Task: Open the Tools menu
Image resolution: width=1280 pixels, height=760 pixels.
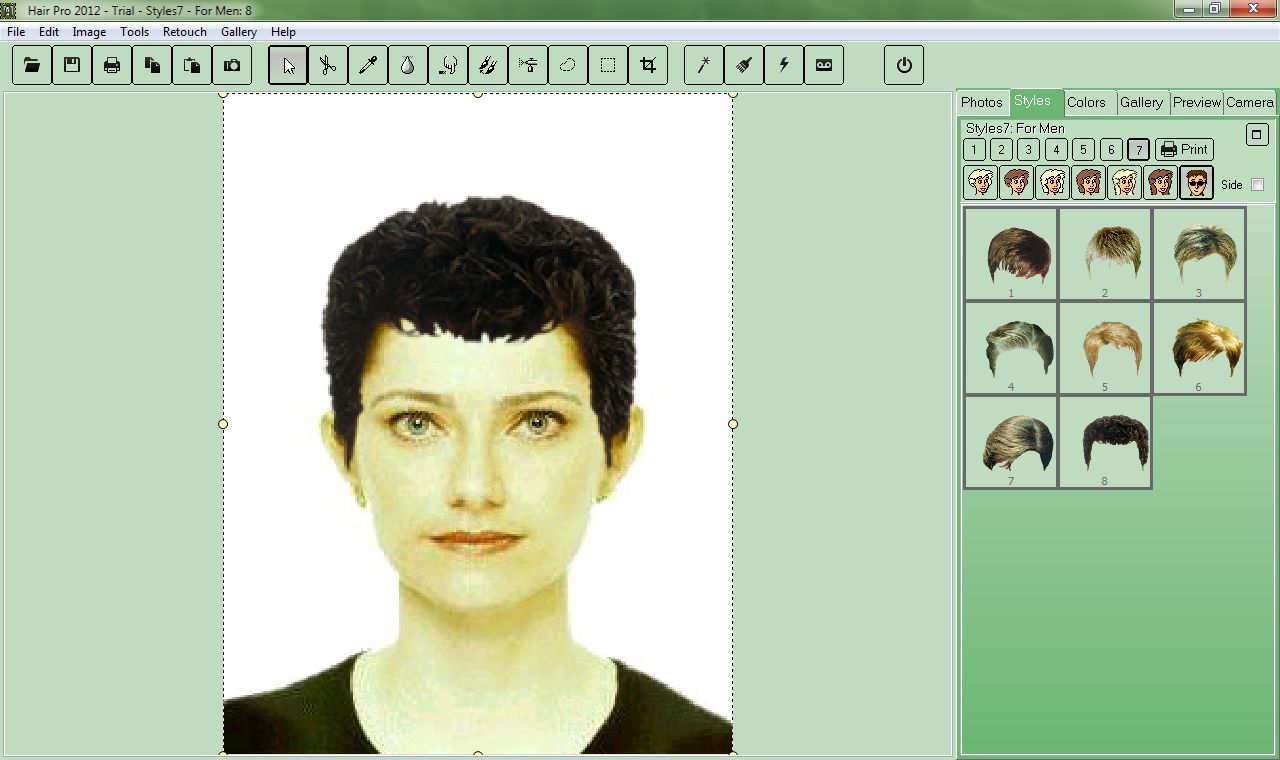Action: point(134,32)
